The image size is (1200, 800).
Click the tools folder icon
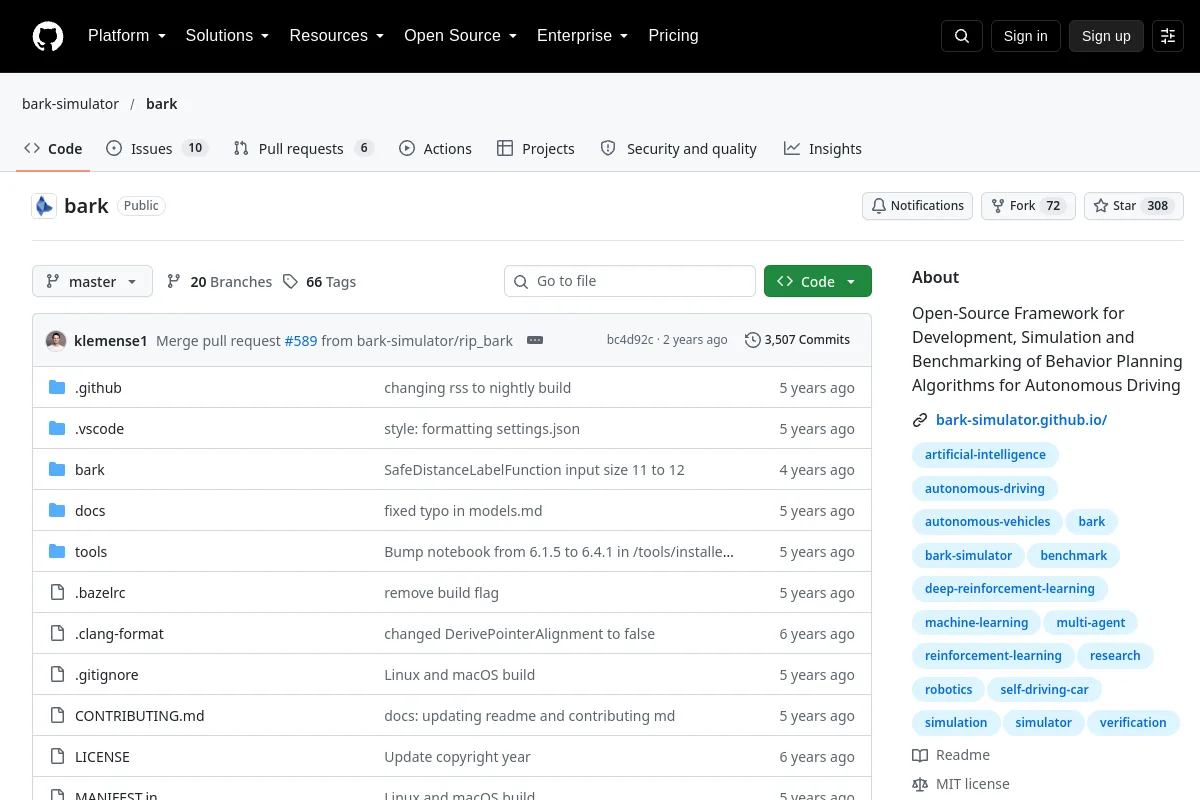coord(57,552)
